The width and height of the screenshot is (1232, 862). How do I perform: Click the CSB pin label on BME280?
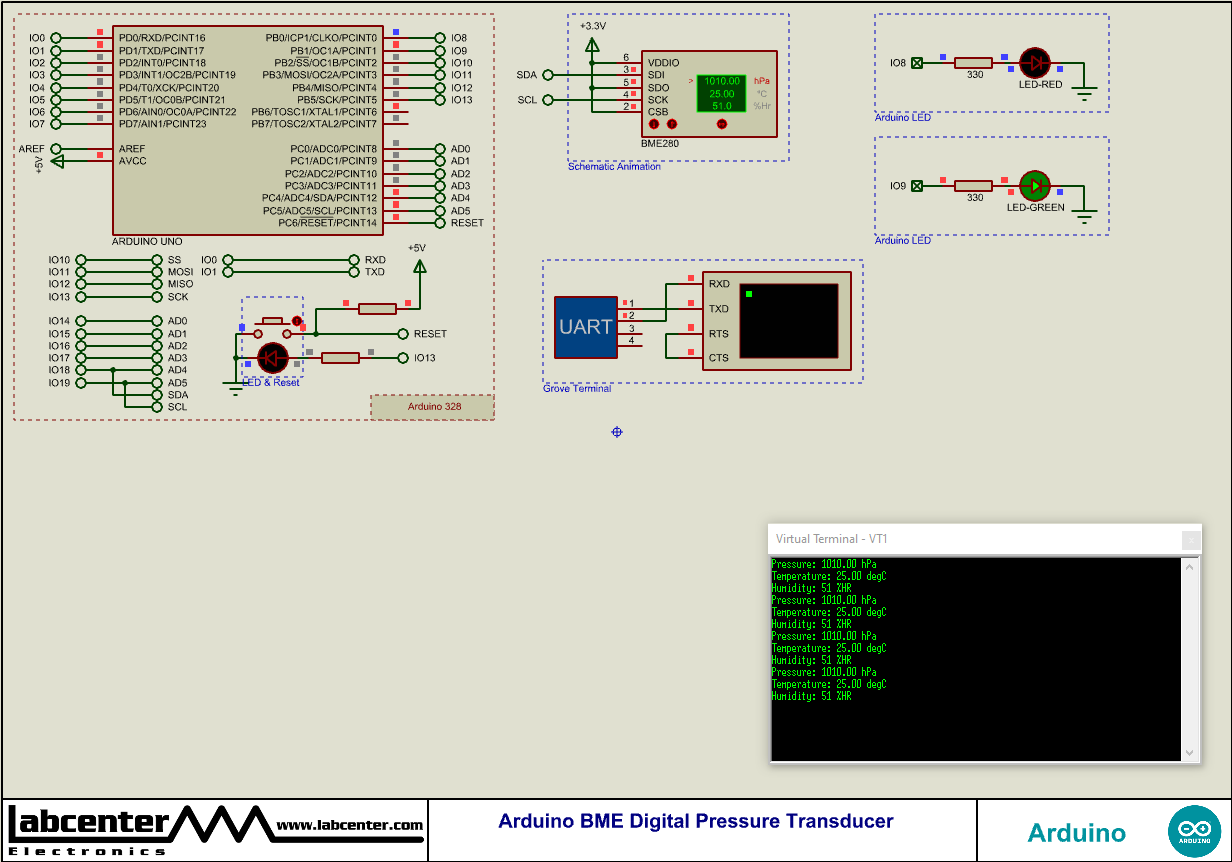(x=657, y=112)
